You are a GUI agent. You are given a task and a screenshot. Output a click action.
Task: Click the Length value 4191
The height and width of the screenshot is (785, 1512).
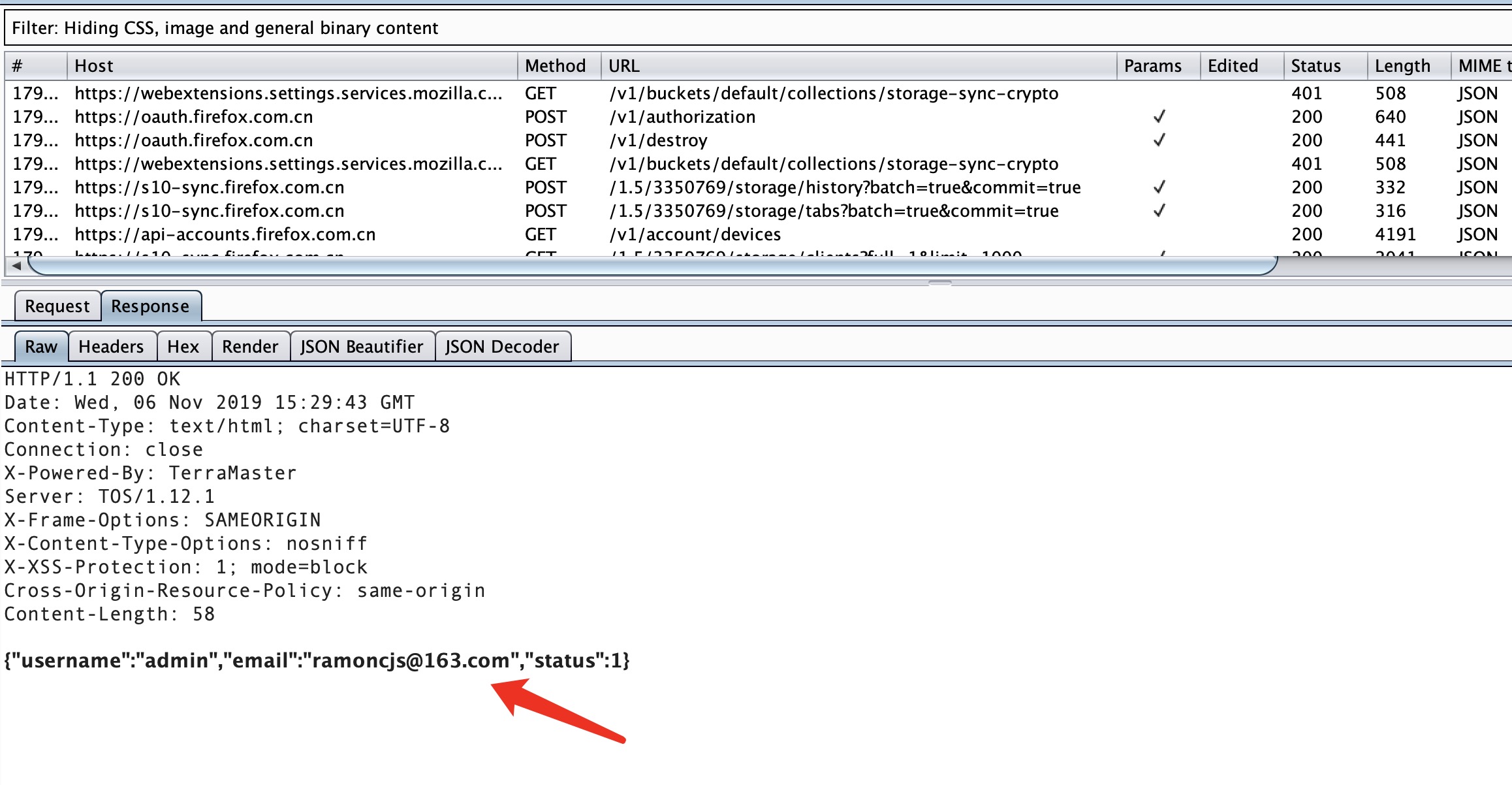click(1396, 234)
